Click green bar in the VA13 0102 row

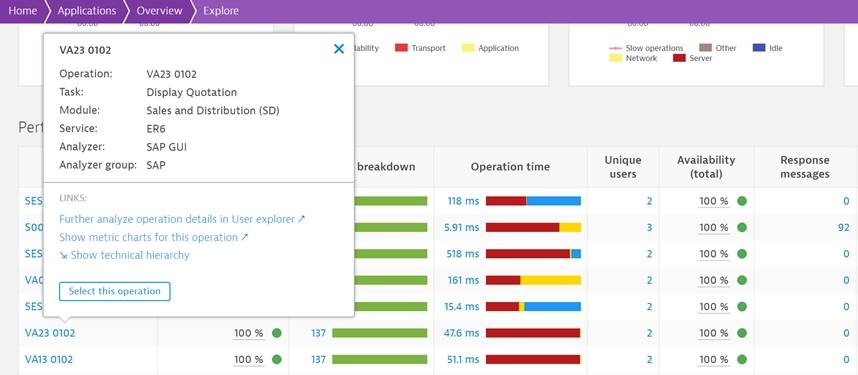tap(379, 359)
